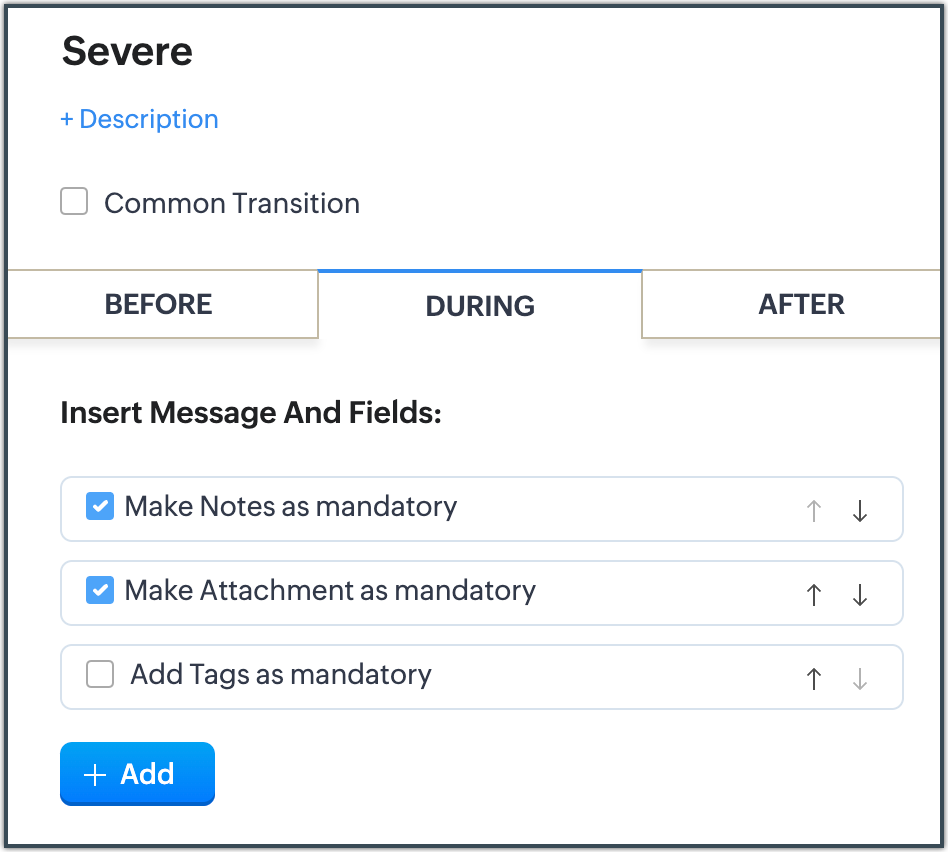
Task: Uncheck Make Notes as mandatory
Action: click(100, 507)
